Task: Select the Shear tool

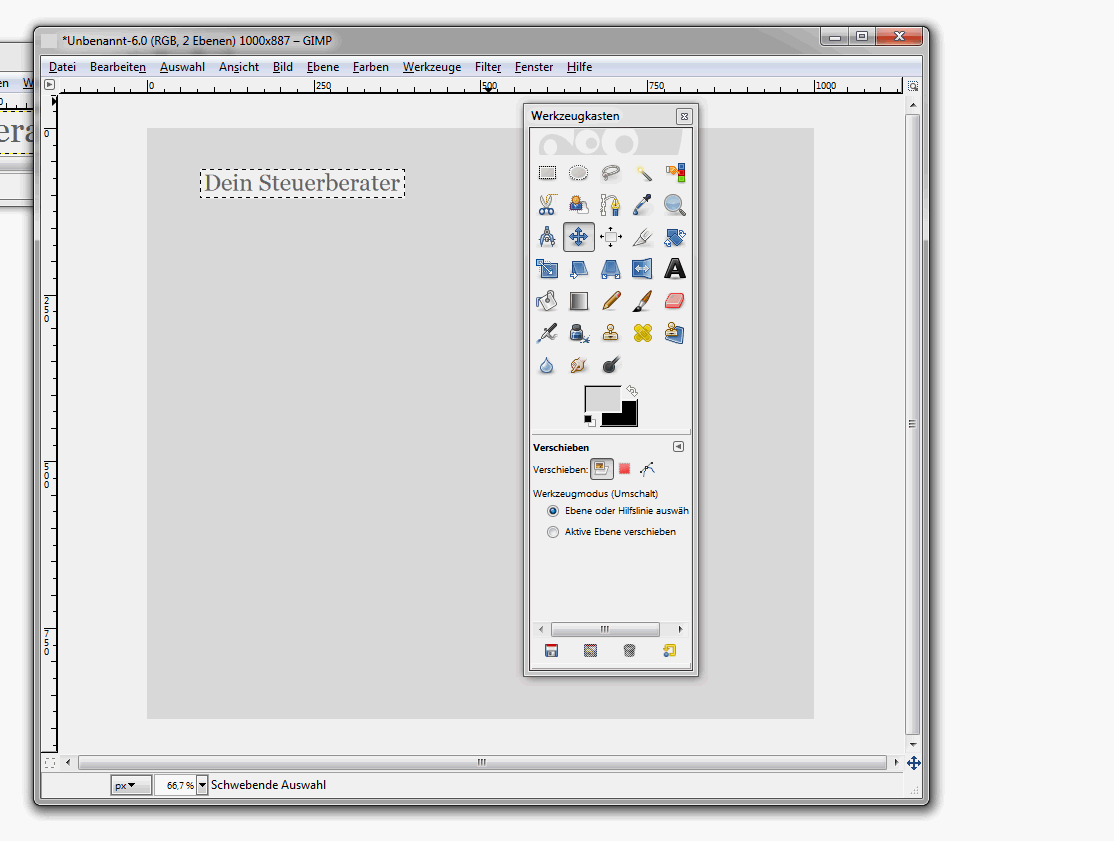Action: pyautogui.click(x=579, y=268)
